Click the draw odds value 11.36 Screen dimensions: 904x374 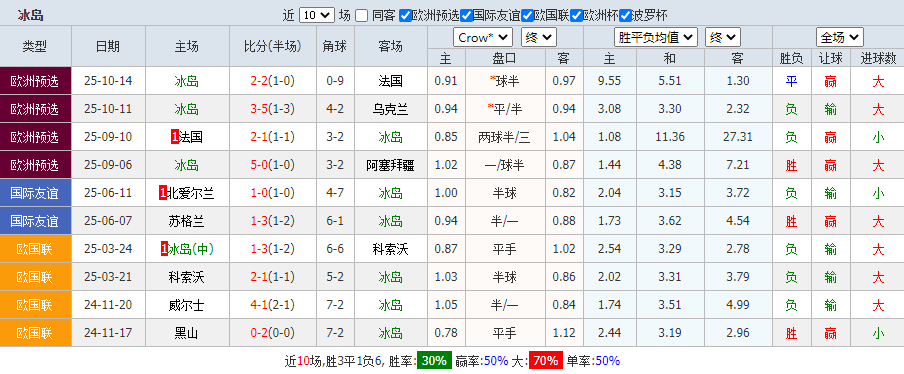click(x=669, y=137)
